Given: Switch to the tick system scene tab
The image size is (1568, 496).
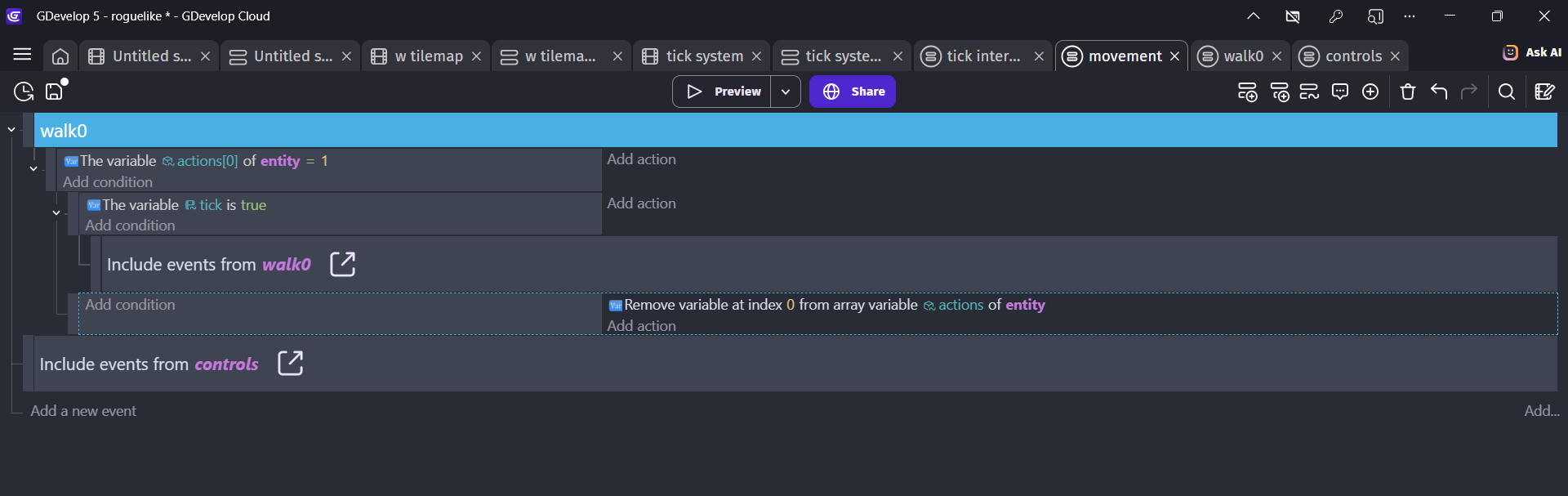Looking at the screenshot, I should (703, 56).
